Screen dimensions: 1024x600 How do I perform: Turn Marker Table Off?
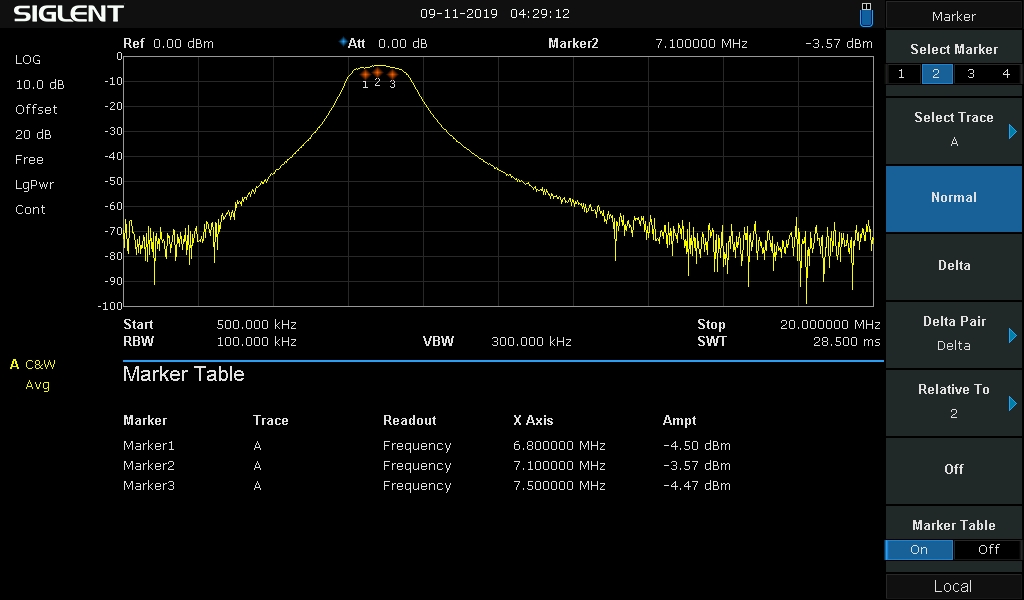(988, 550)
